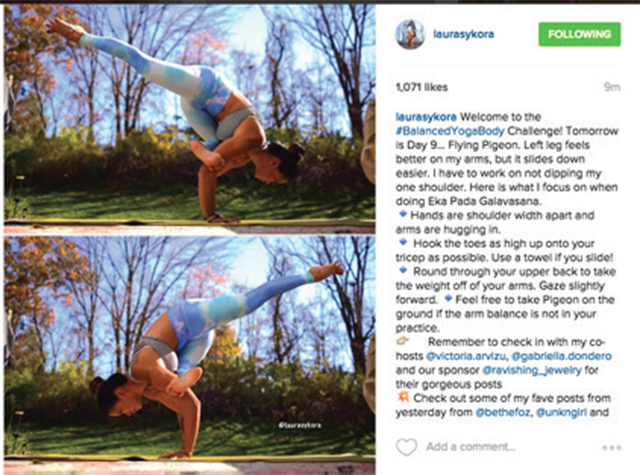Open the sponsor @ravishing_jewelry link
The width and height of the screenshot is (640, 475).
click(532, 370)
